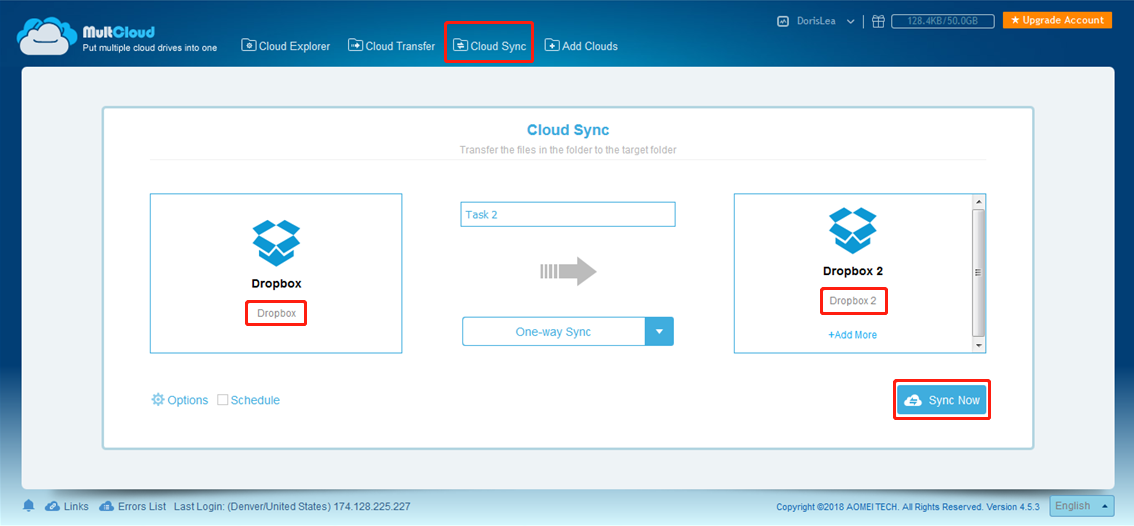The height and width of the screenshot is (526, 1134).
Task: Click the account icon beside DorisLea
Action: click(783, 21)
